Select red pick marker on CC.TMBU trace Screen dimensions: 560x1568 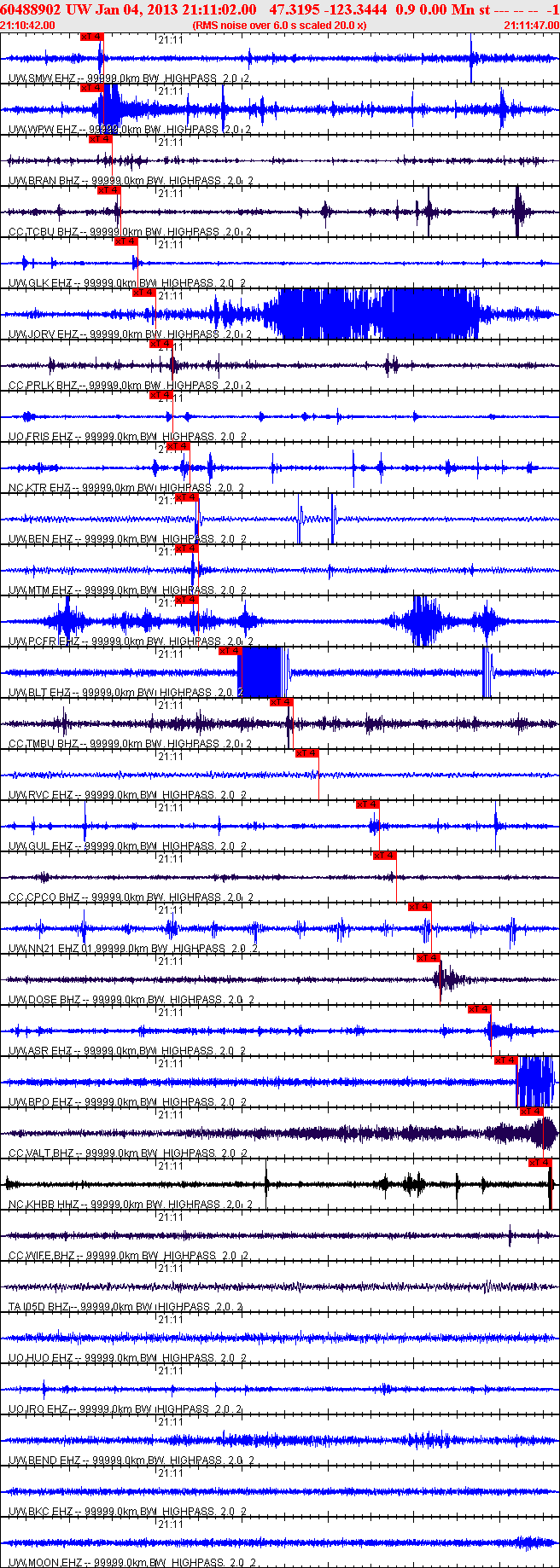[281, 702]
